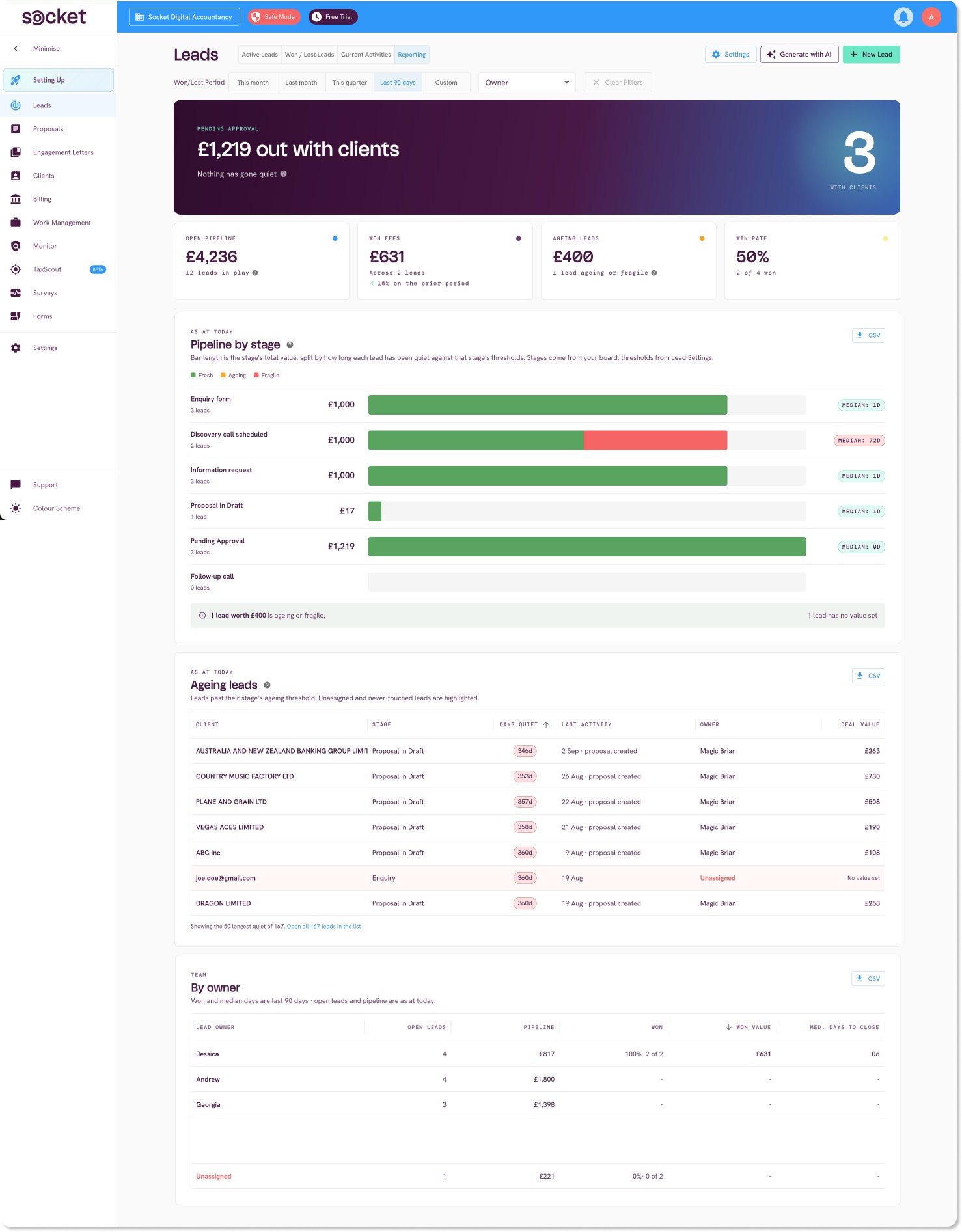Click Clear Filters button
Viewport: 962px width, 1232px height.
pyautogui.click(x=618, y=83)
